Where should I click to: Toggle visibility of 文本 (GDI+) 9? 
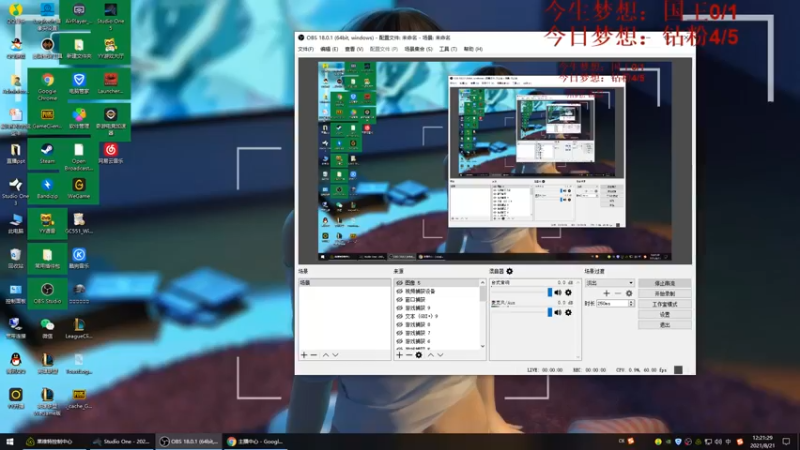point(399,316)
